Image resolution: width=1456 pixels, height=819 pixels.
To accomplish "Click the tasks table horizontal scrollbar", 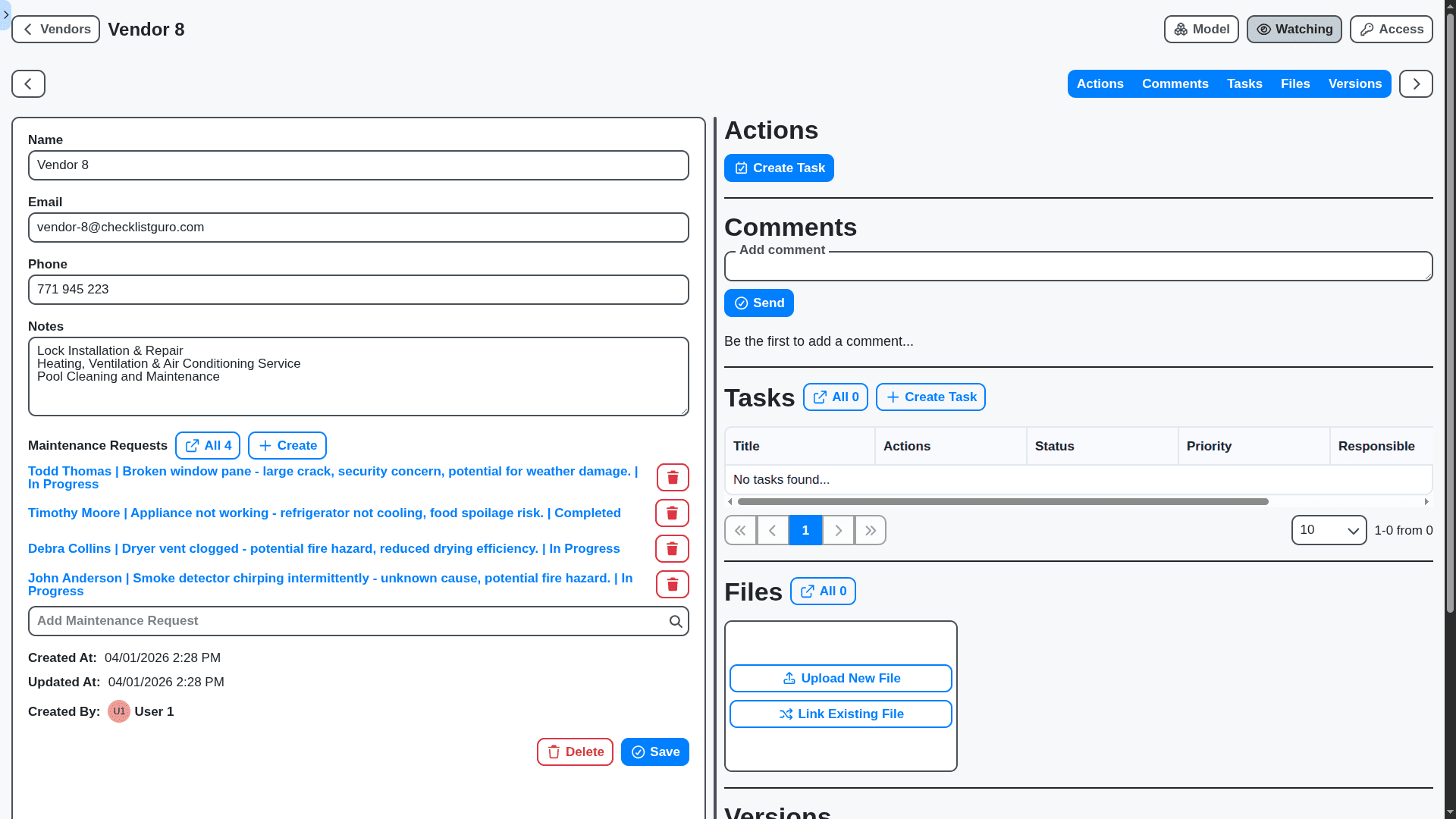I will (x=1003, y=502).
